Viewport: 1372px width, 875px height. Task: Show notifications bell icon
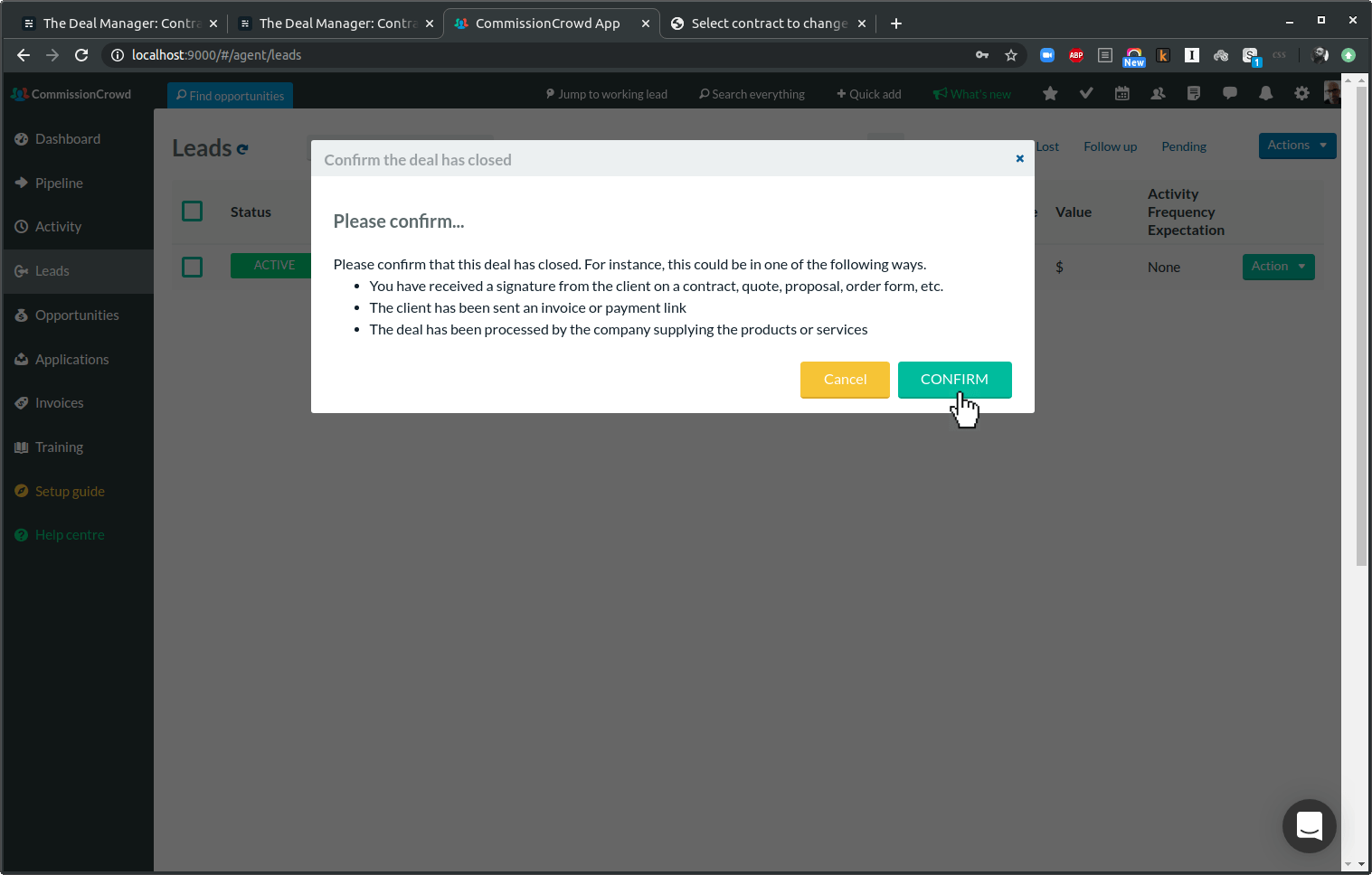pyautogui.click(x=1265, y=93)
